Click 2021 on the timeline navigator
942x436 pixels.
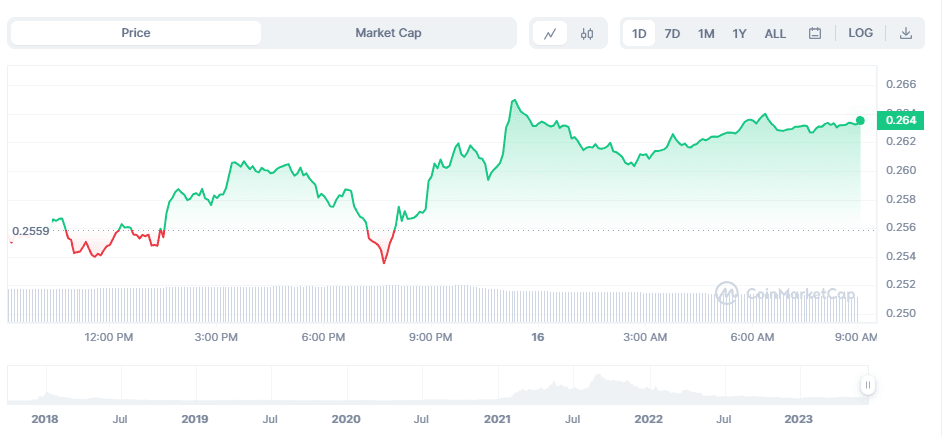pos(496,418)
